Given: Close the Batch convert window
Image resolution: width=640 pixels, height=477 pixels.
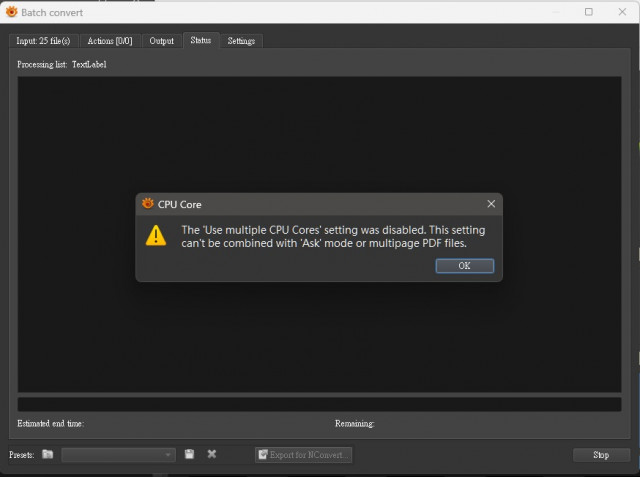Looking at the screenshot, I should pyautogui.click(x=622, y=12).
